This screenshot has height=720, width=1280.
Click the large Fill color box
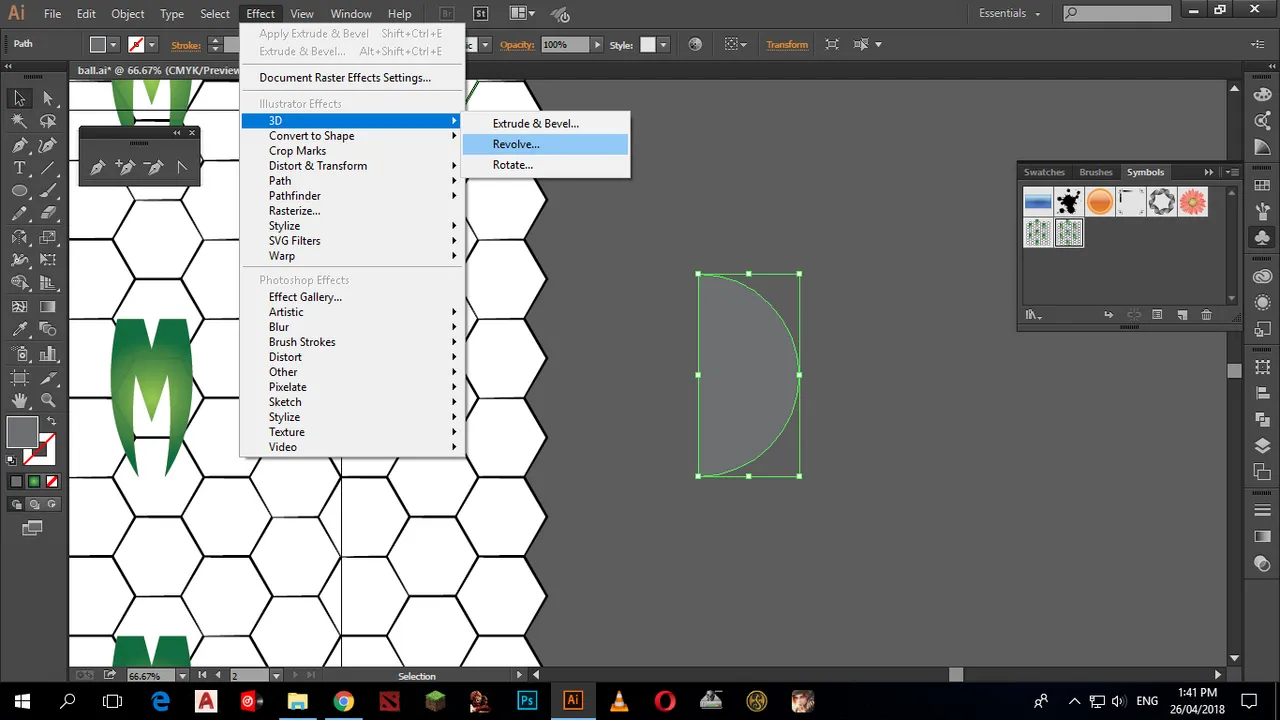click(x=22, y=433)
